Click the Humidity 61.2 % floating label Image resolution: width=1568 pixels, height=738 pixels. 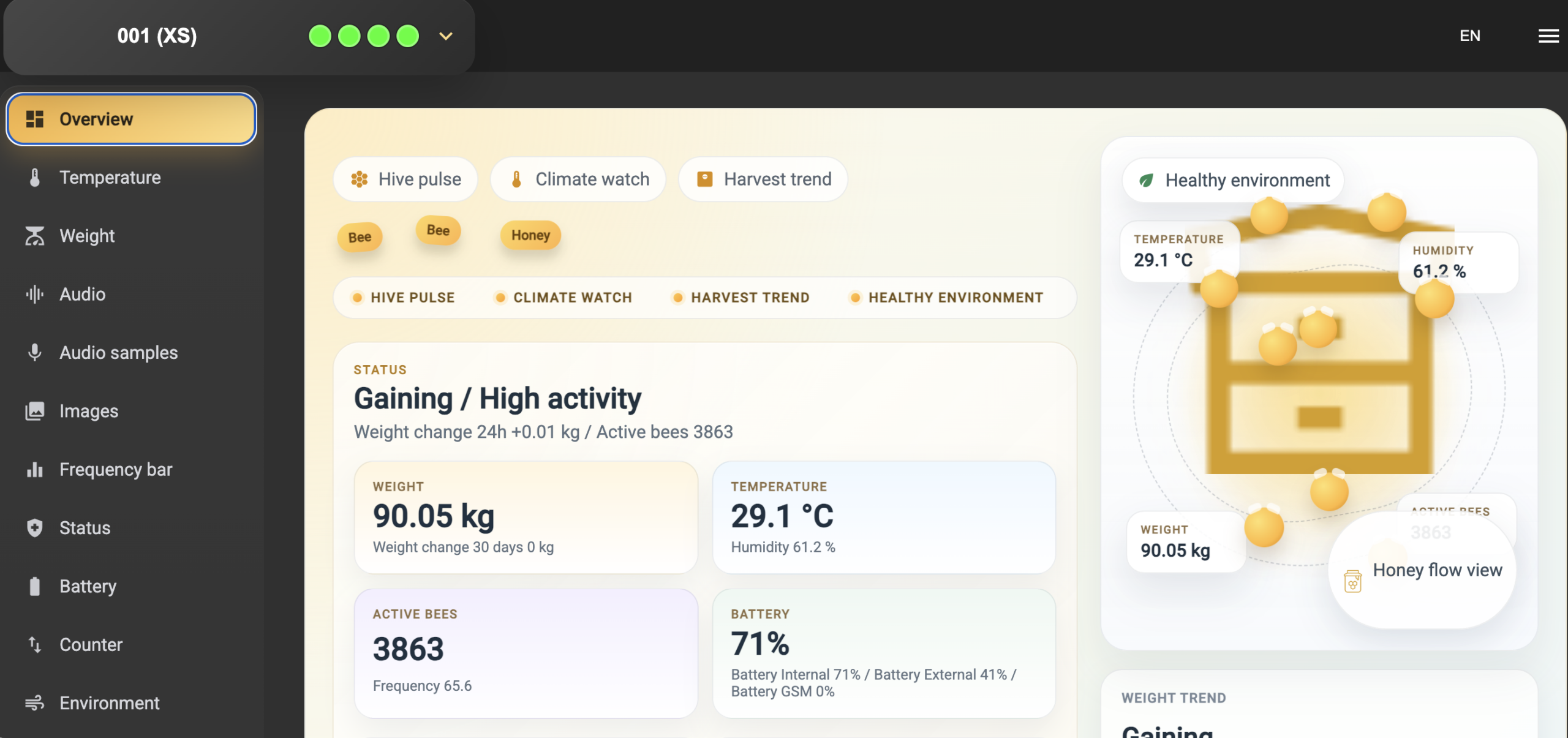[x=1458, y=262]
